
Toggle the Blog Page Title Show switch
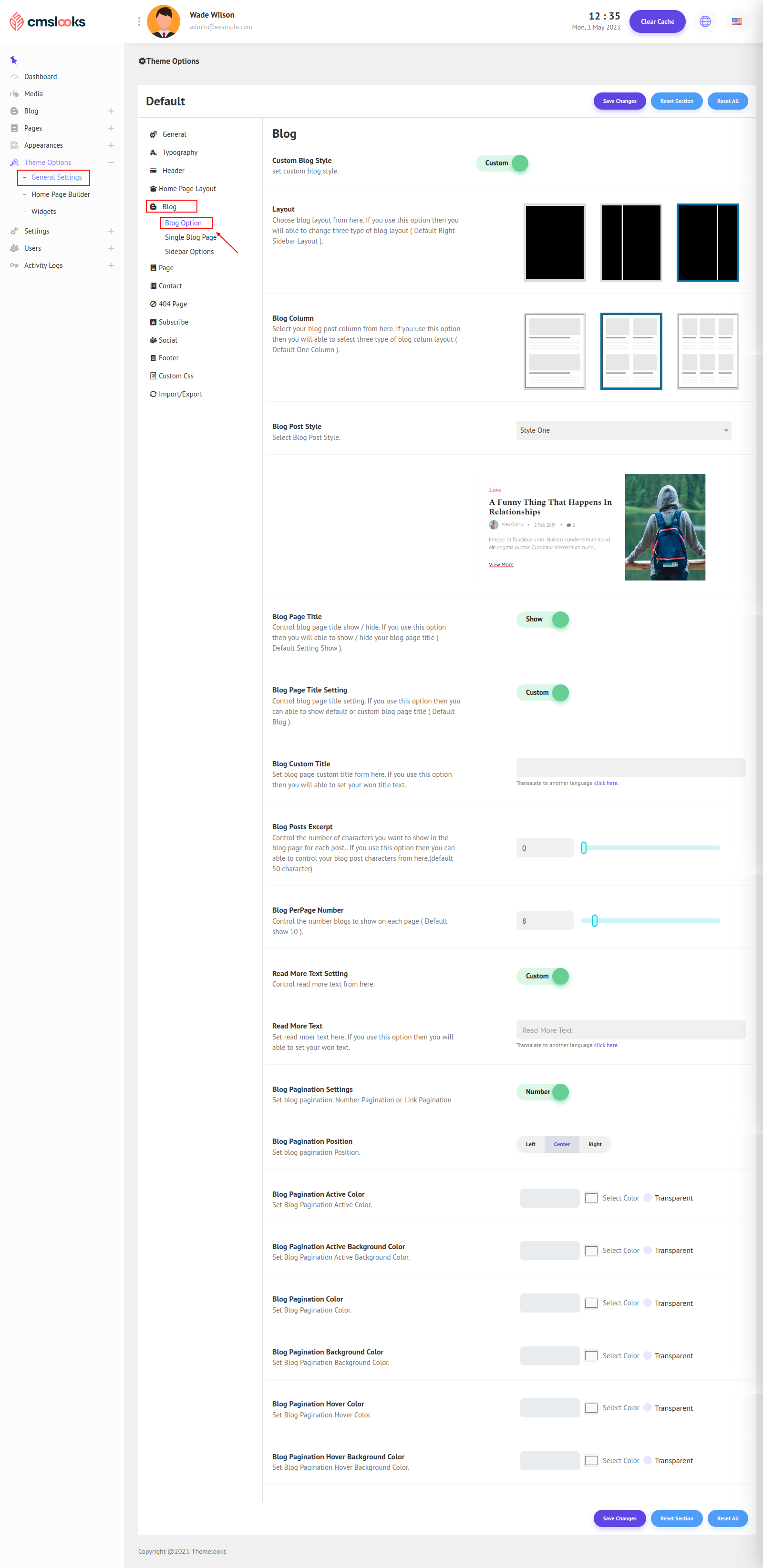coord(543,619)
